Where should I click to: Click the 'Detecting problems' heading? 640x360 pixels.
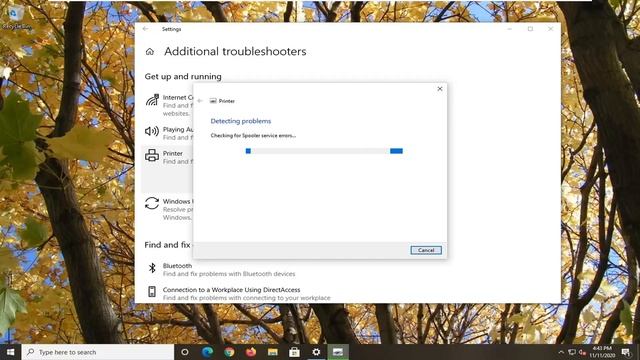(241, 121)
